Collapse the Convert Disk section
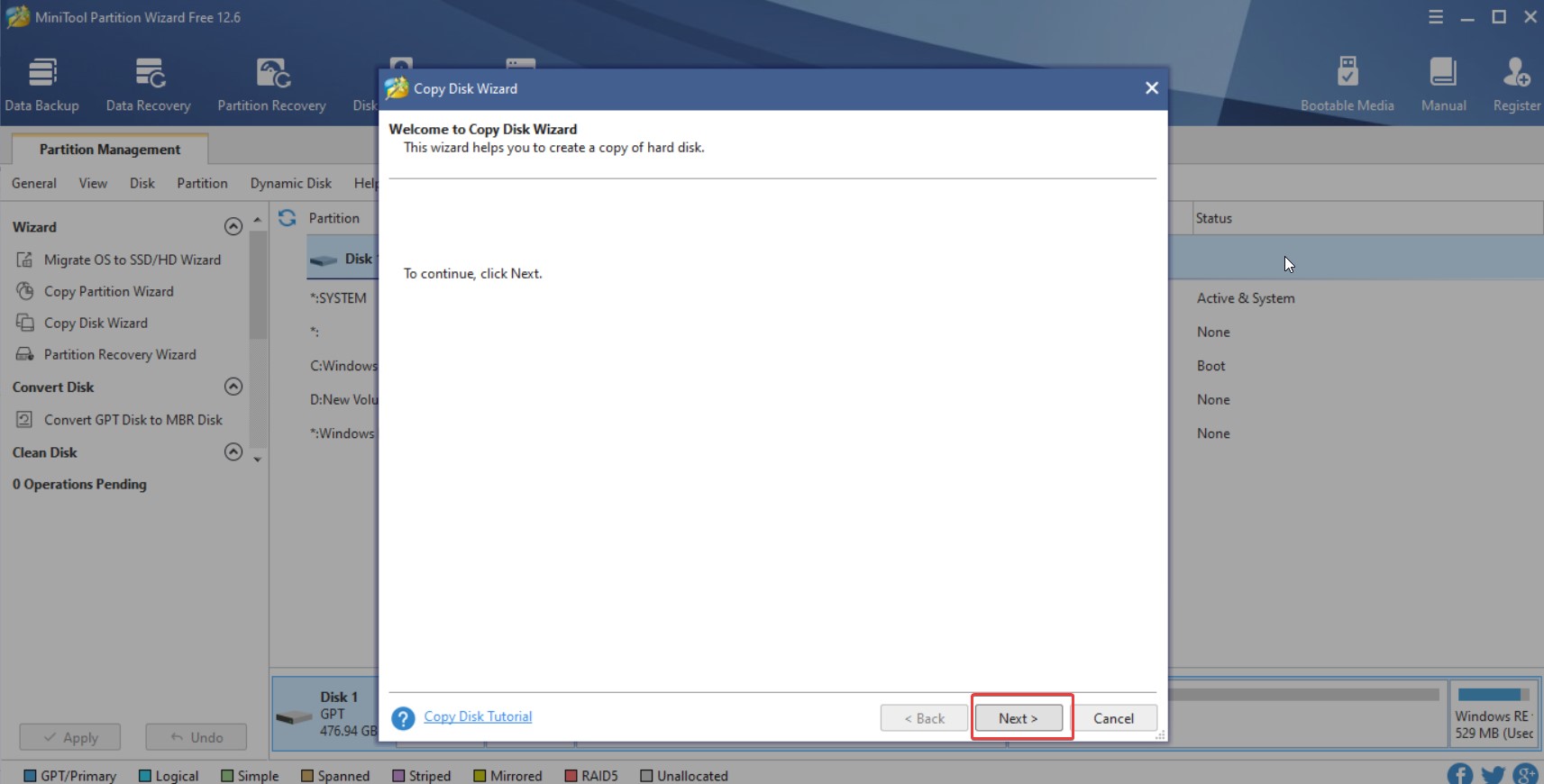This screenshot has width=1544, height=784. (233, 387)
